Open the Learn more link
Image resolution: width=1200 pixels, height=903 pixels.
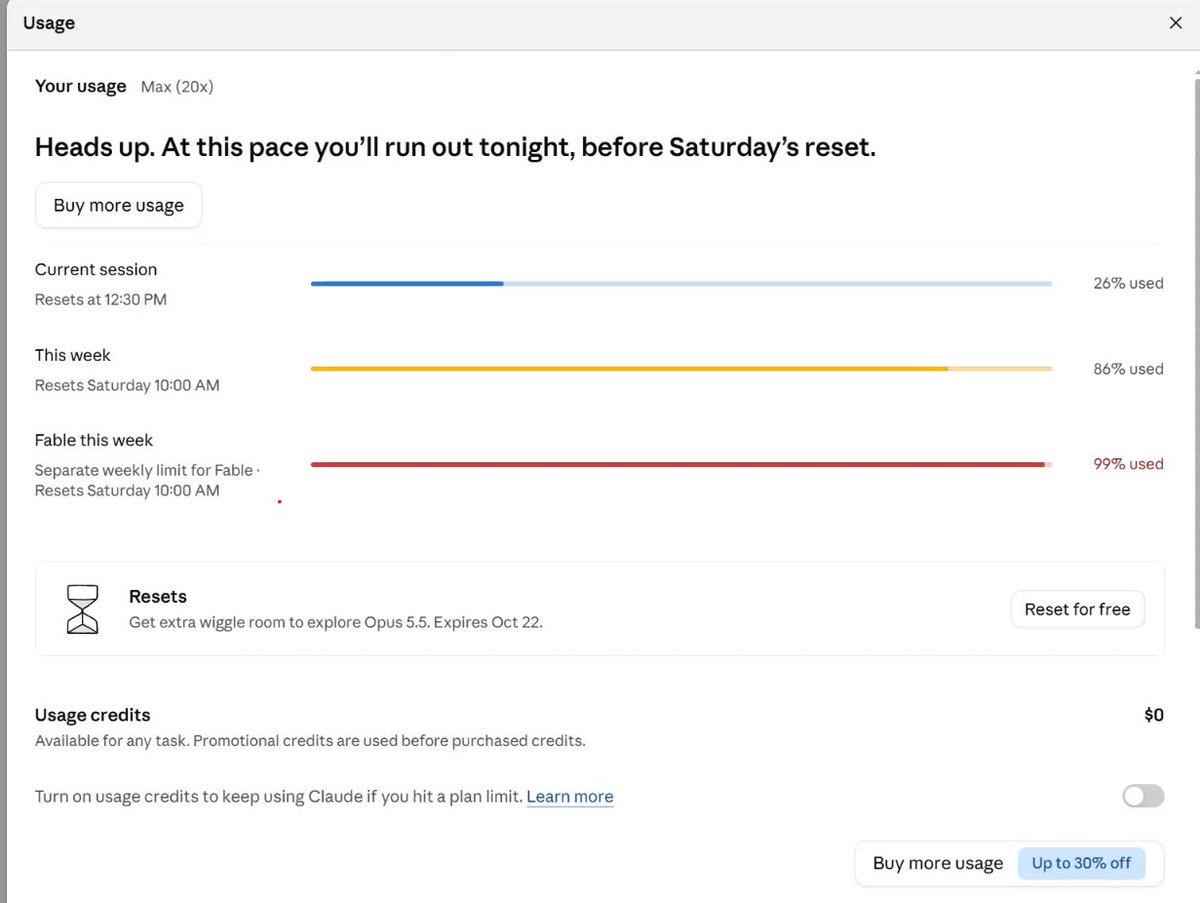(x=570, y=797)
